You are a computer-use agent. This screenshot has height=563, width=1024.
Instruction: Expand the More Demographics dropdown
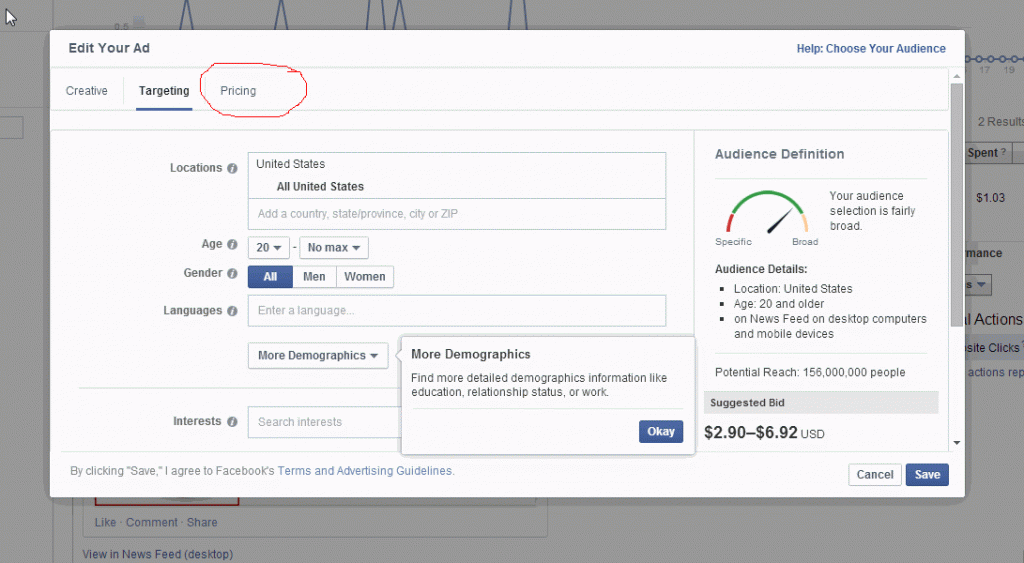(318, 356)
